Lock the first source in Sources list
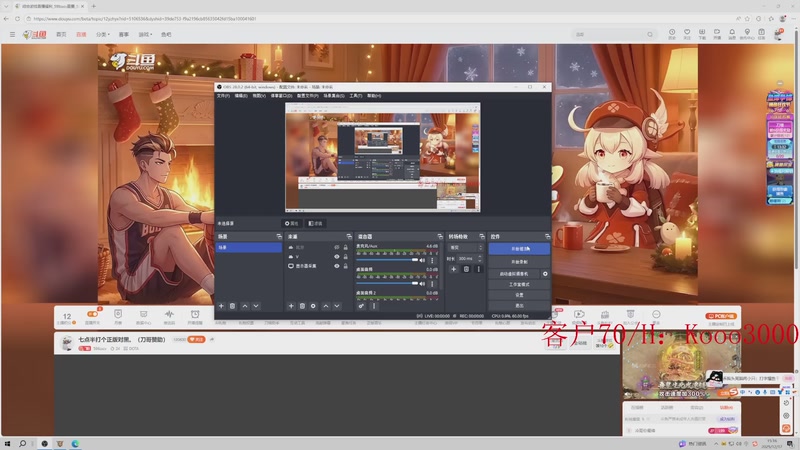 [x=345, y=247]
